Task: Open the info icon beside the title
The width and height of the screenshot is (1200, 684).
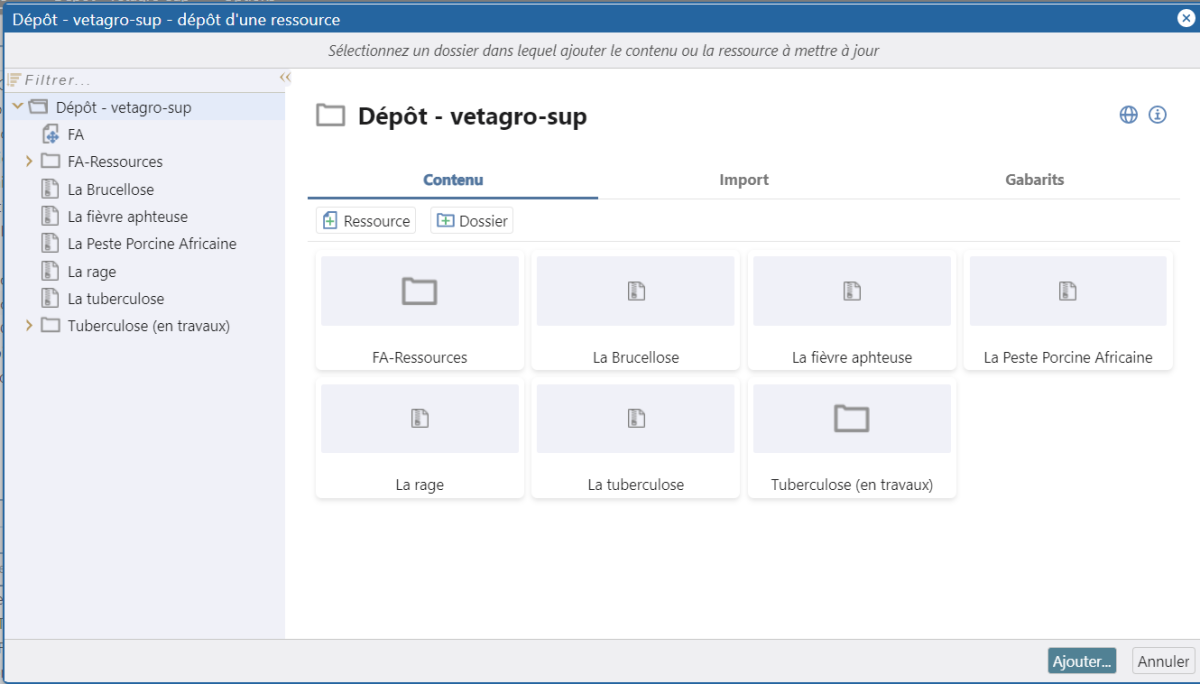Action: point(1157,115)
